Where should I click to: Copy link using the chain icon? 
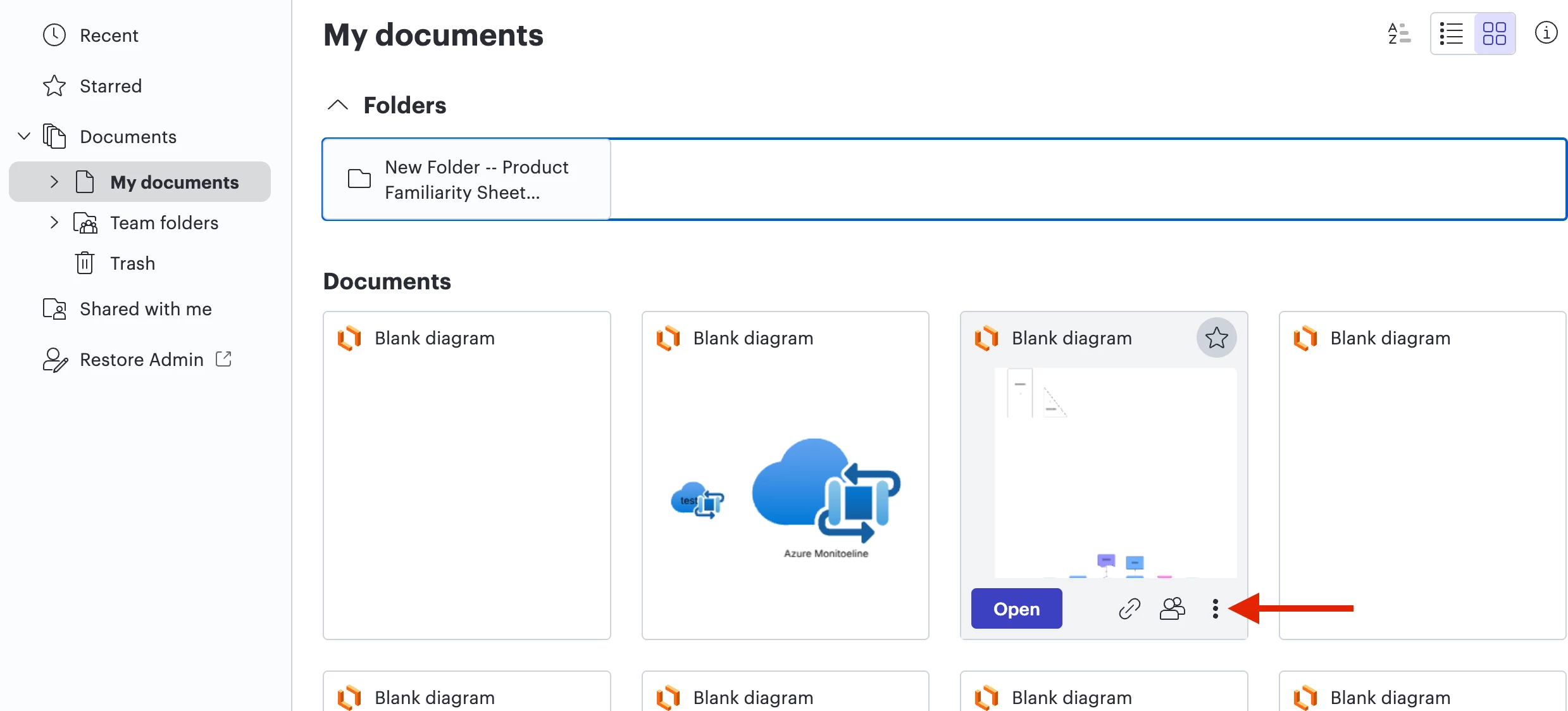coord(1129,608)
